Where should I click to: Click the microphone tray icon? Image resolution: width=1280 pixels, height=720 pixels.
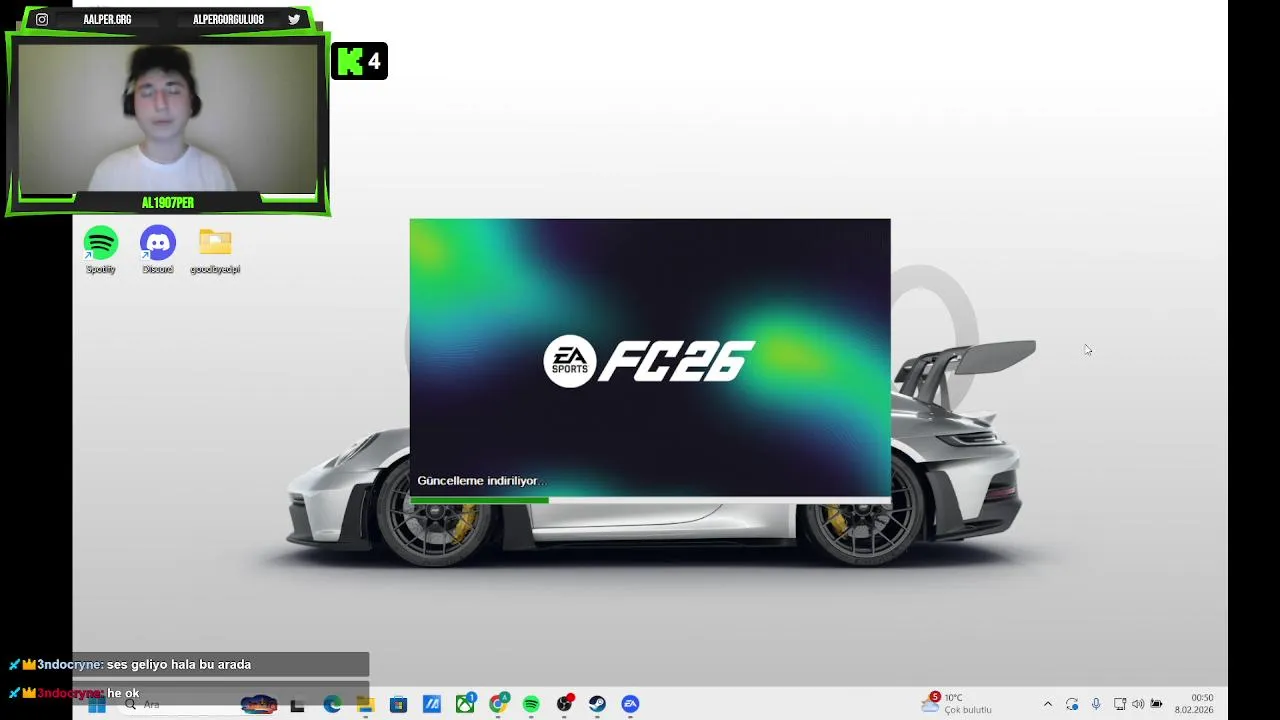pos(1096,704)
